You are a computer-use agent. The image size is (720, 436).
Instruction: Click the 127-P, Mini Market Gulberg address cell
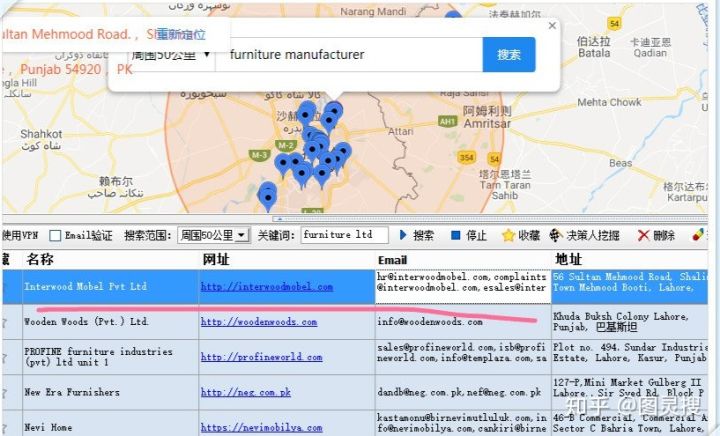coord(630,392)
